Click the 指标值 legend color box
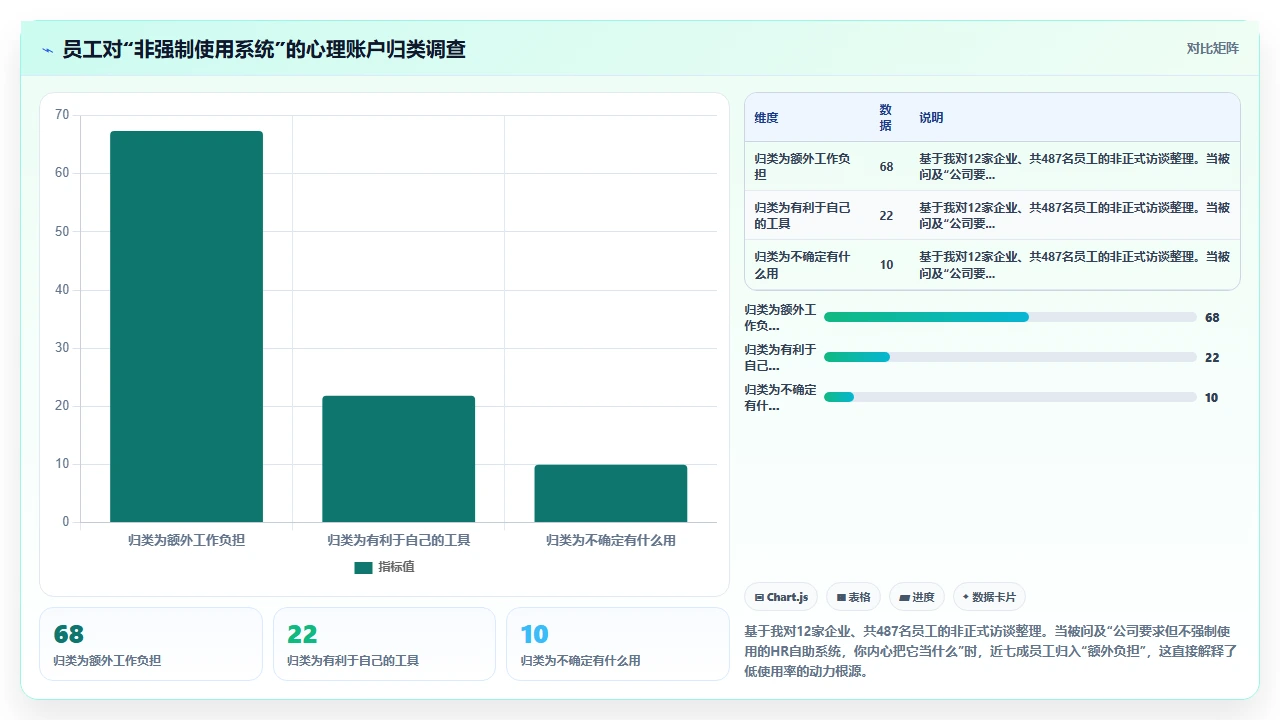This screenshot has width=1280, height=720. click(x=363, y=567)
